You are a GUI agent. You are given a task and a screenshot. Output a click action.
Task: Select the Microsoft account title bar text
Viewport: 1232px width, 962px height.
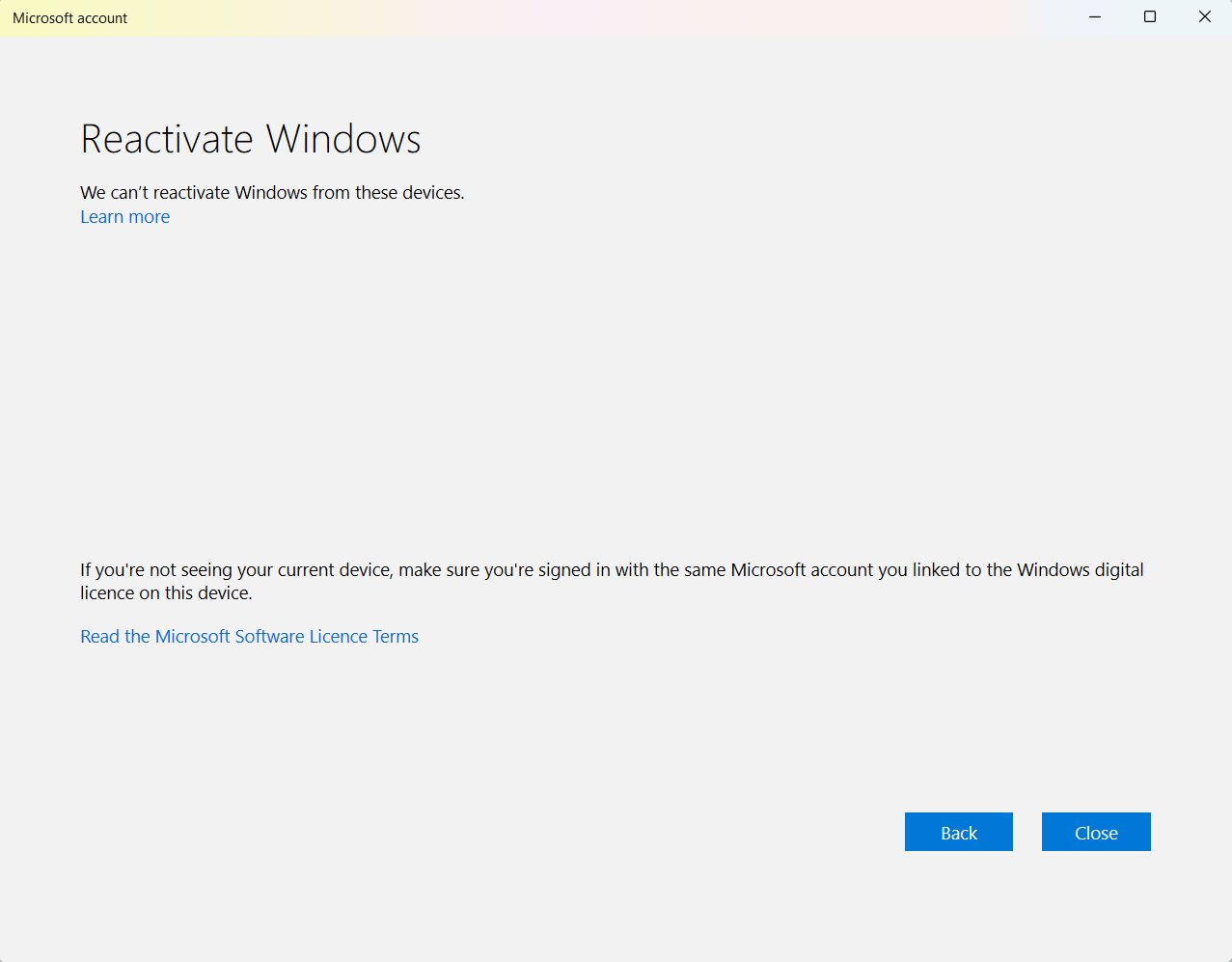click(x=69, y=17)
